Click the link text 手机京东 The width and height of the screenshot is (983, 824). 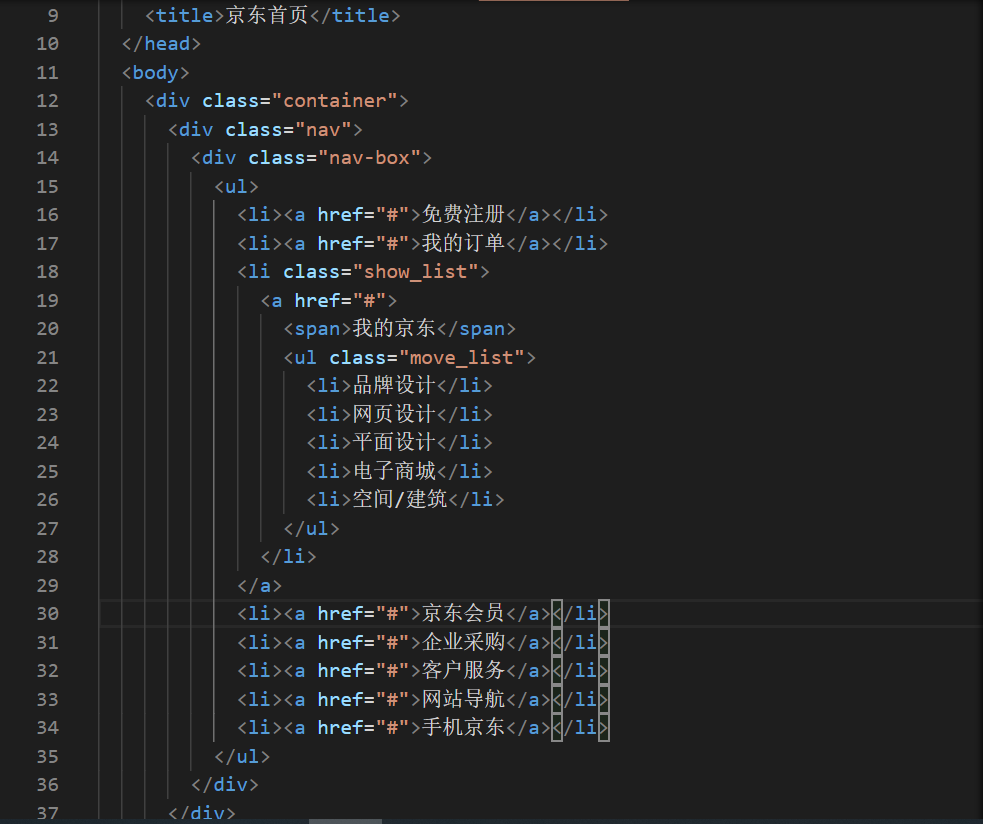tap(463, 727)
